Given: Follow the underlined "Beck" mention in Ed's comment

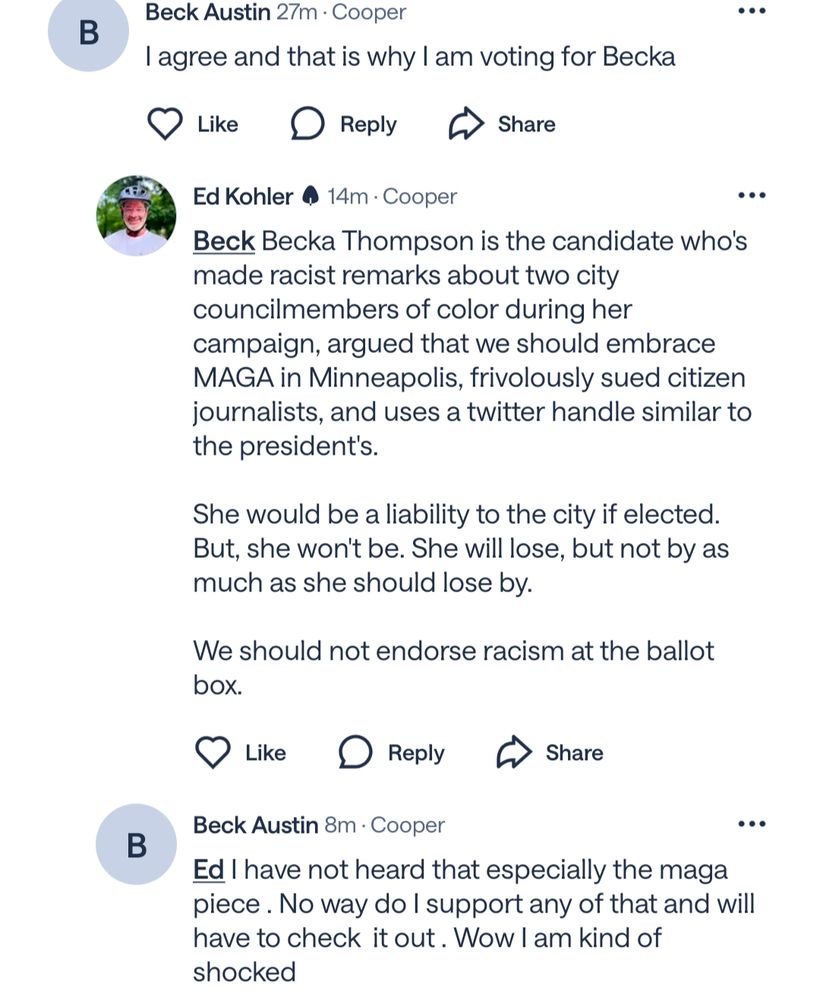Looking at the screenshot, I should pos(223,241).
